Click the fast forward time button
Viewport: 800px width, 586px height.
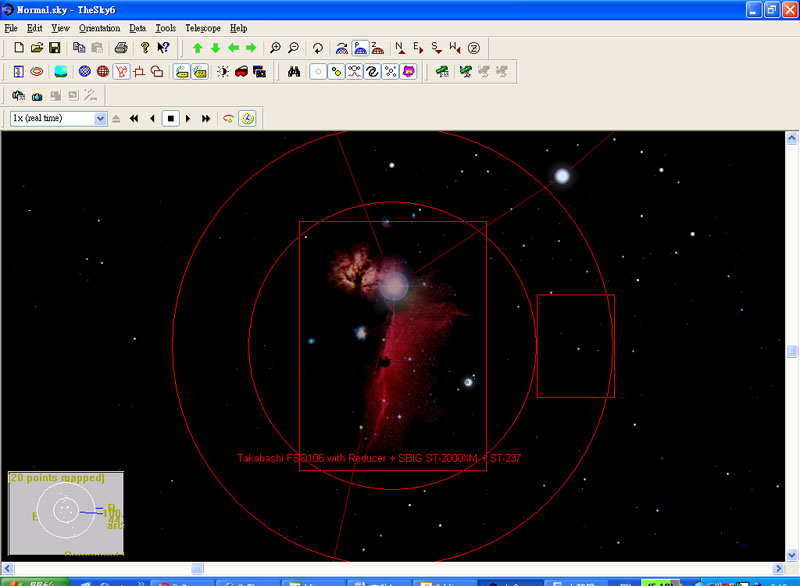click(206, 118)
